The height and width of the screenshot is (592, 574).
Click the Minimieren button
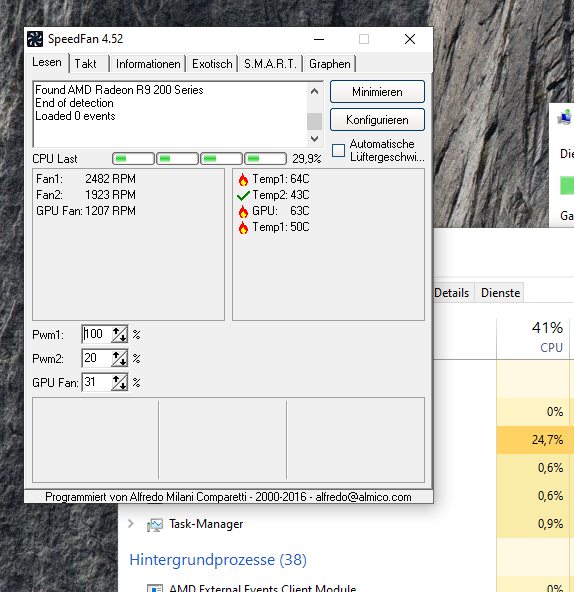[x=377, y=92]
